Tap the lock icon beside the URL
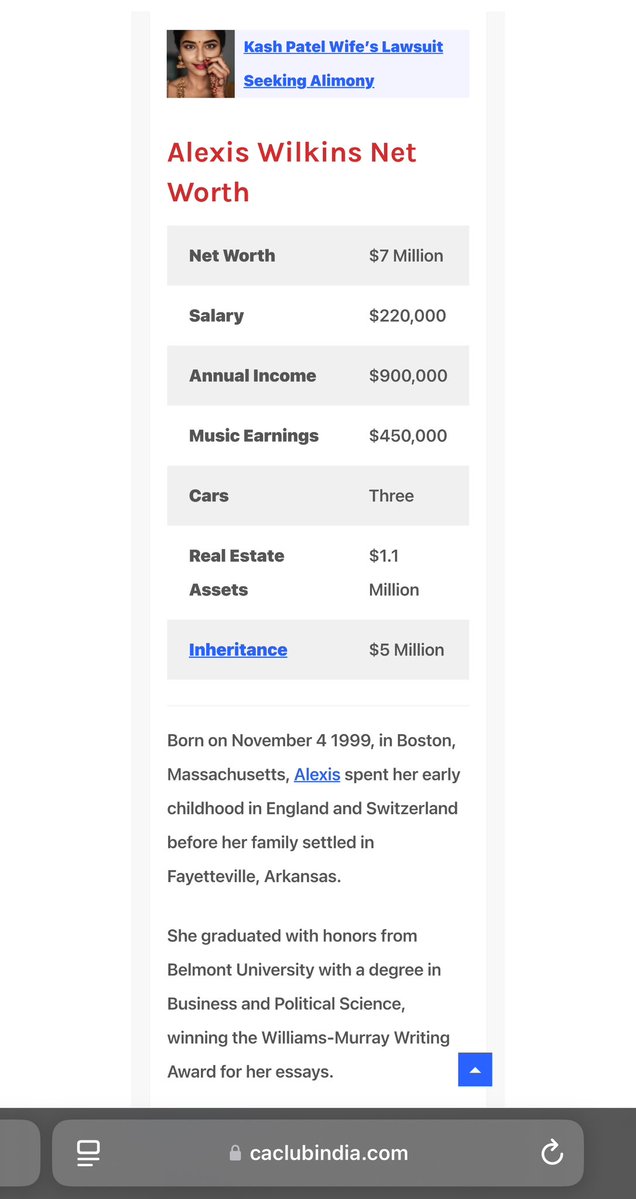 point(235,1153)
